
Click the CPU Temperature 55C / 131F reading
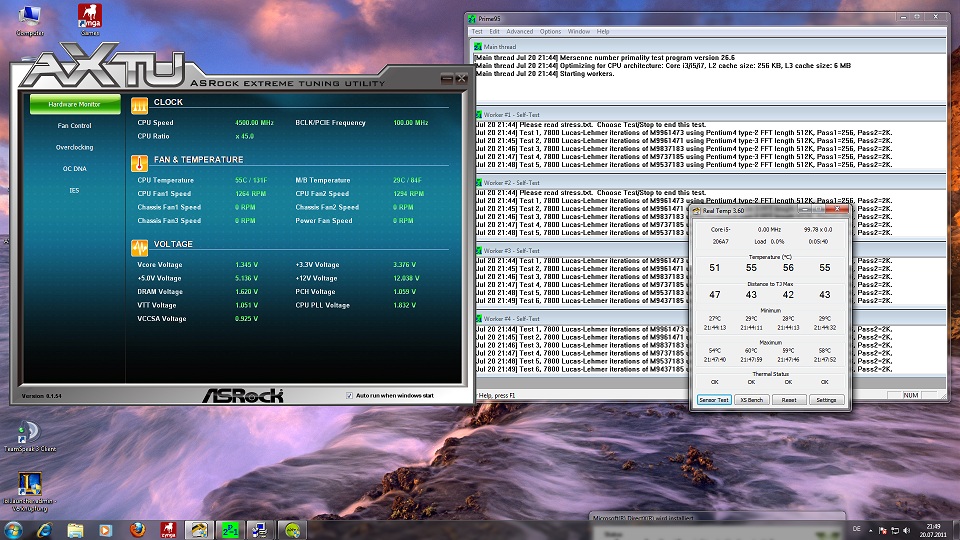click(251, 180)
